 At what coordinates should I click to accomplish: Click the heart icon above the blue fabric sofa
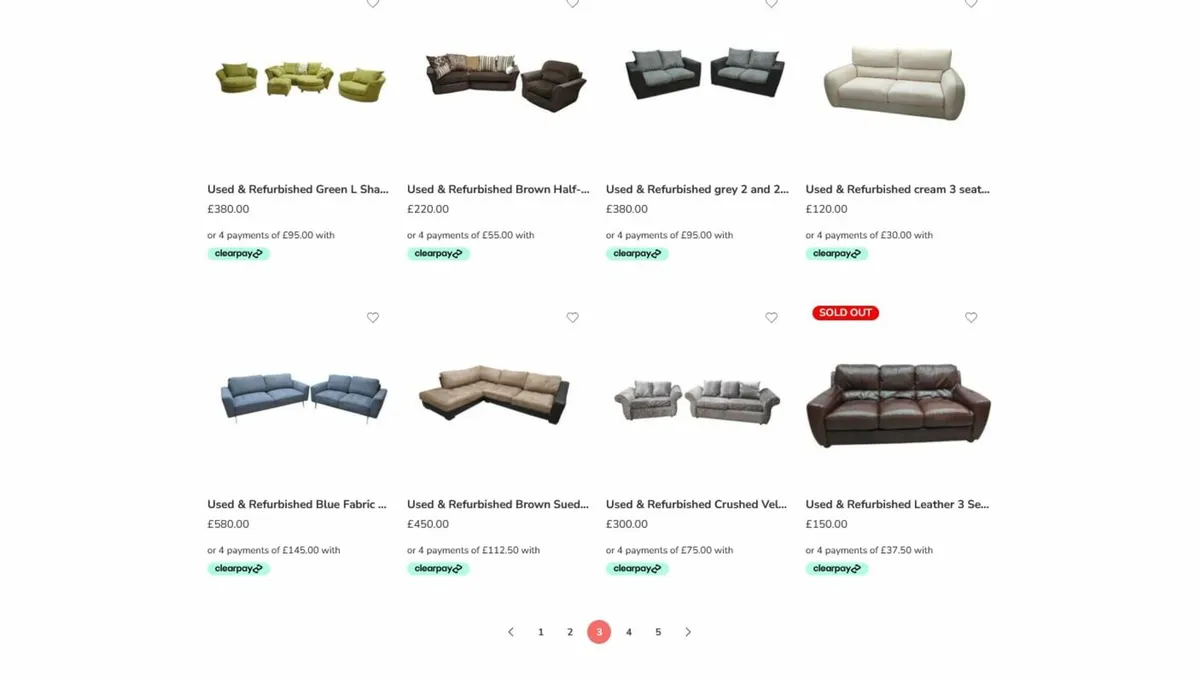click(373, 317)
